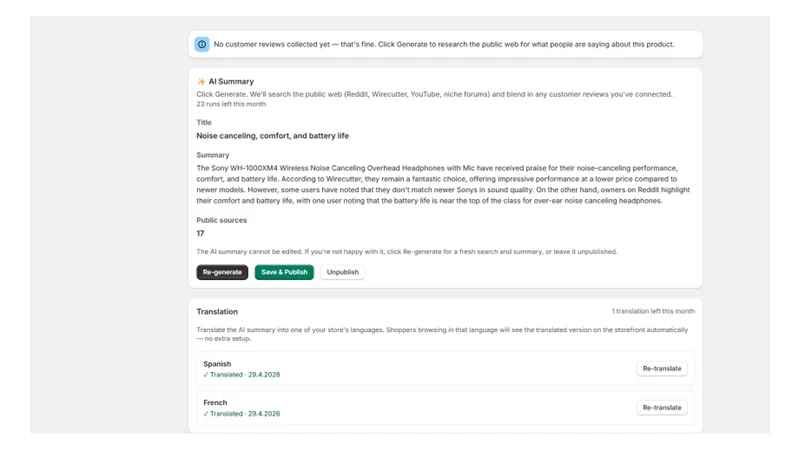The image size is (800, 450).
Task: Click Save & Publish
Action: (284, 272)
